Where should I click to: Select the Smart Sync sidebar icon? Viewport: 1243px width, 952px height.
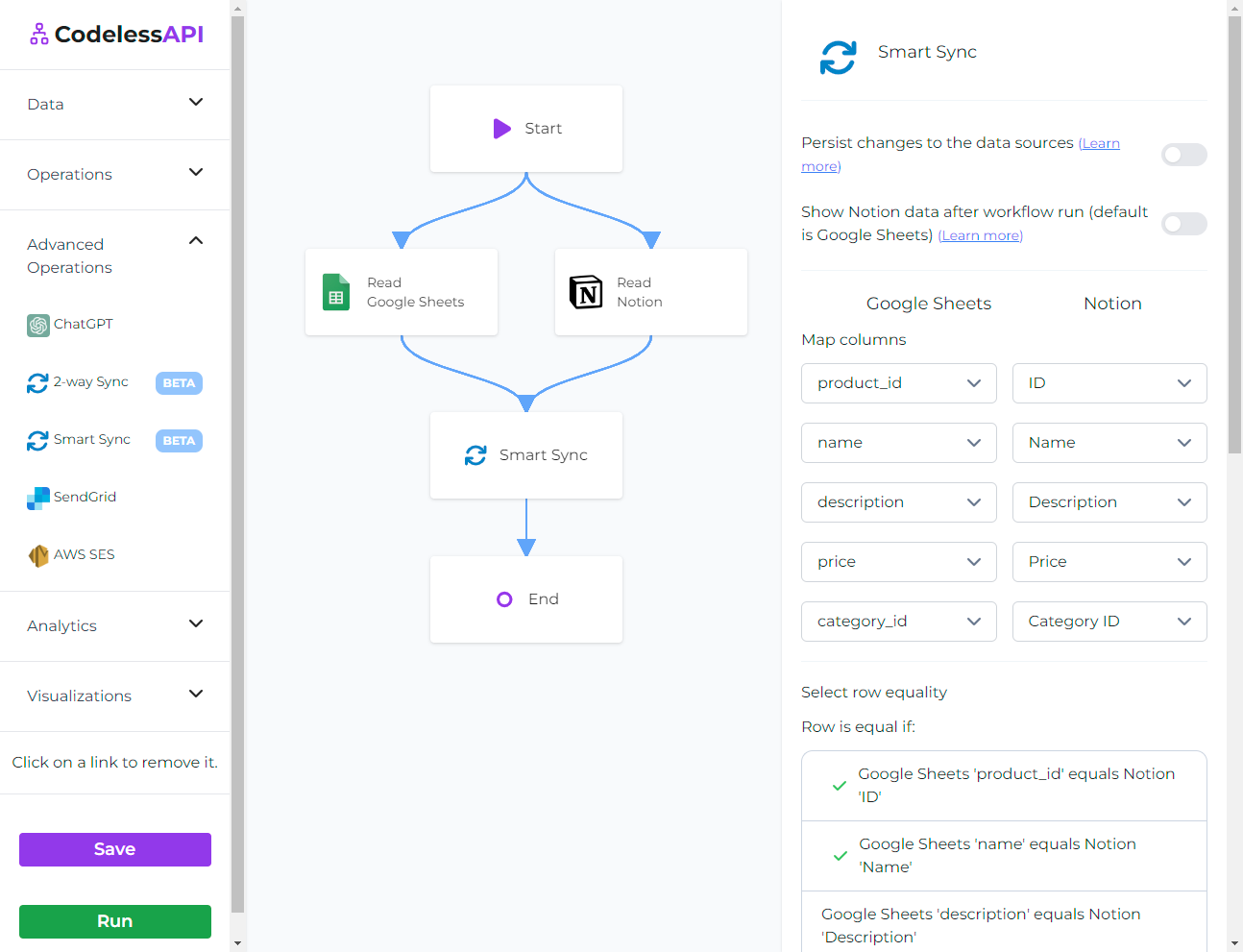pos(37,441)
